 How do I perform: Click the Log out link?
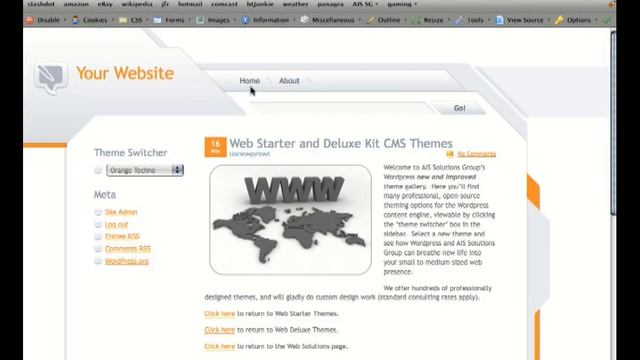point(116,224)
